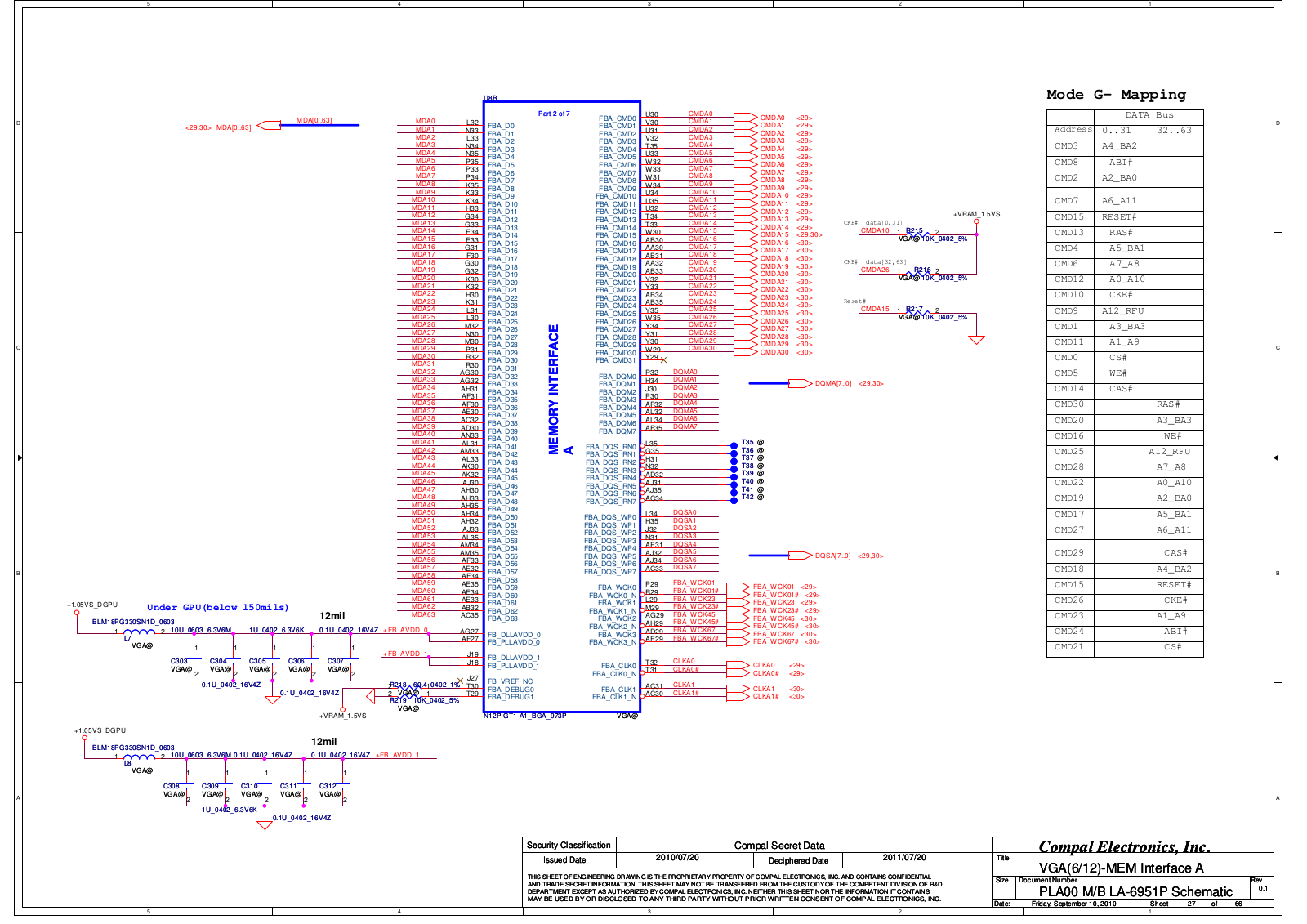The height and width of the screenshot is (924, 1307).
Task: Select the FBA_DQS_RN0 pin name
Action: click(611, 447)
